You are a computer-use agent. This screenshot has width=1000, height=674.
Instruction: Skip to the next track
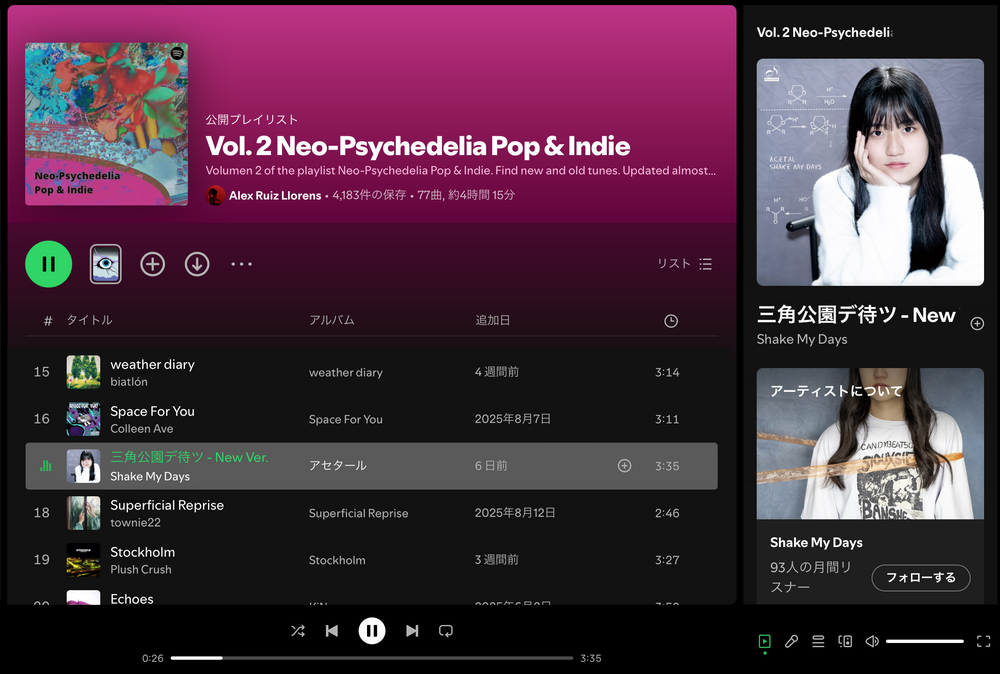(412, 631)
